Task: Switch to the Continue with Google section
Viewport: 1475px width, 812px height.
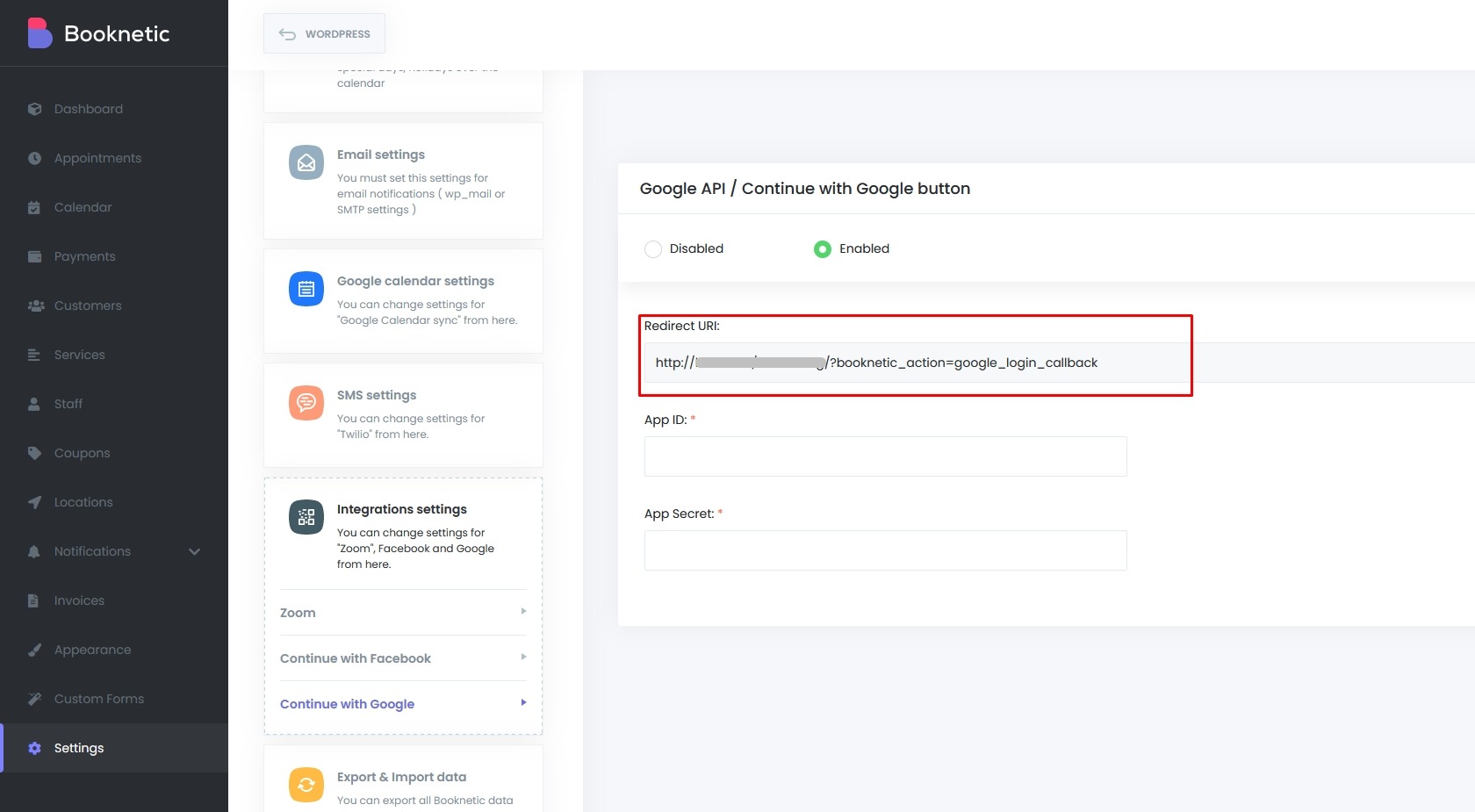Action: coord(402,704)
